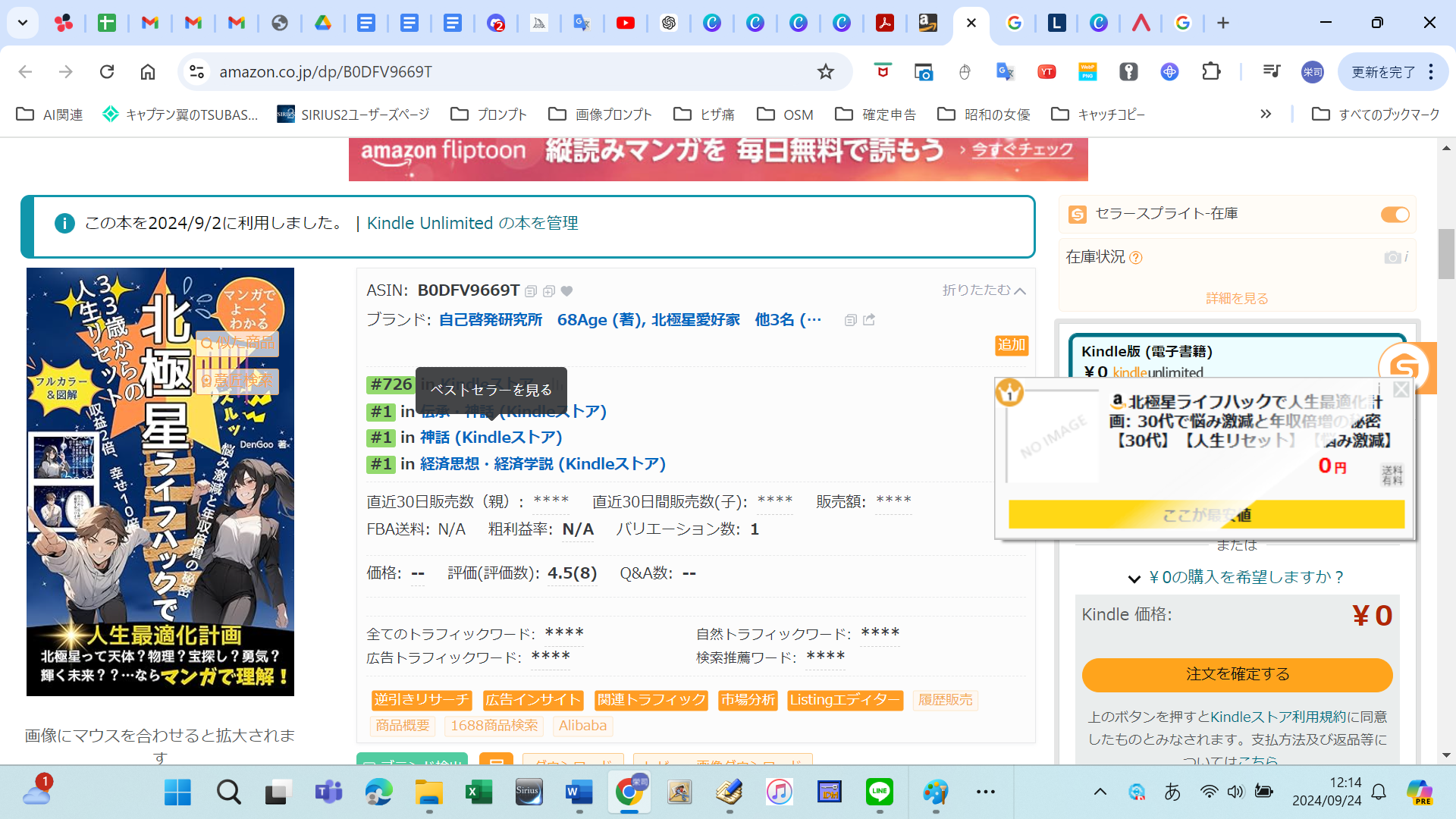Click the Listingエディター button

coord(845,700)
